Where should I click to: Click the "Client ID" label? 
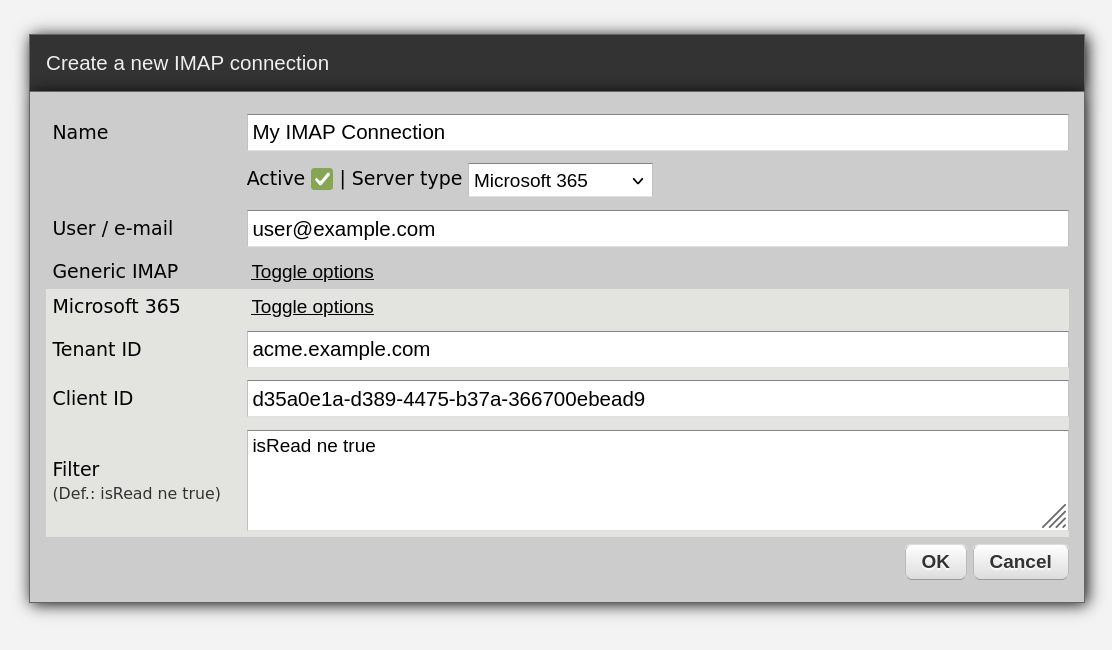(93, 399)
